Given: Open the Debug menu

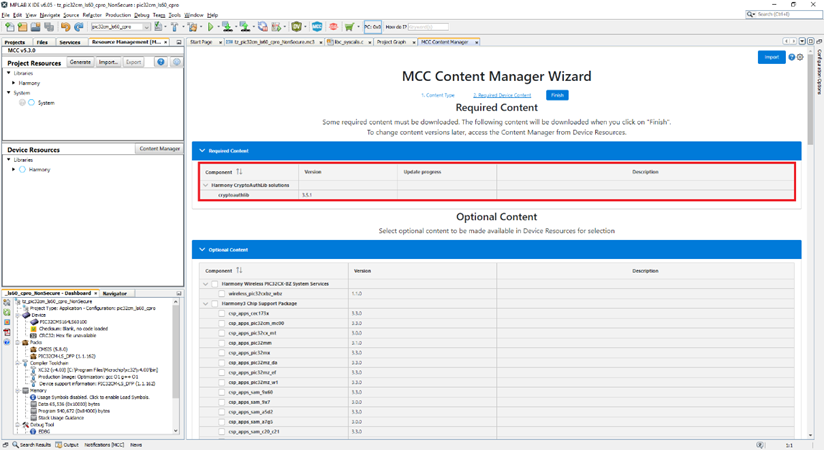Looking at the screenshot, I should coord(141,15).
